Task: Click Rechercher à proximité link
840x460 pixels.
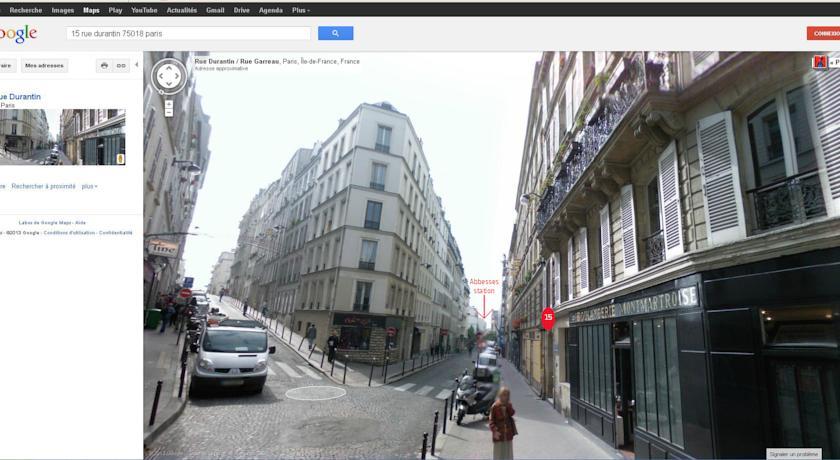Action: click(43, 186)
